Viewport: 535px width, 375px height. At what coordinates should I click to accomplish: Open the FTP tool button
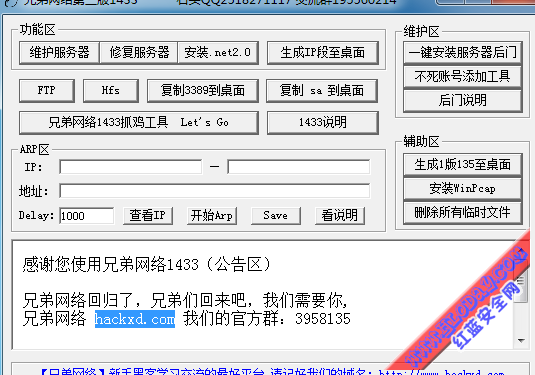coord(47,91)
